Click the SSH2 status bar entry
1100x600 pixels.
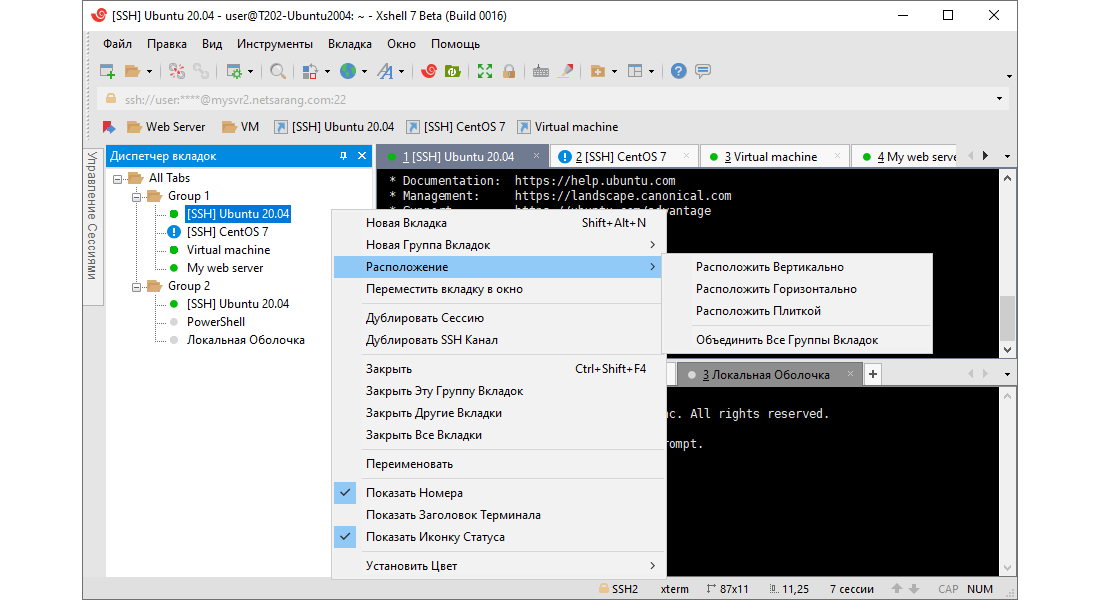click(x=618, y=589)
